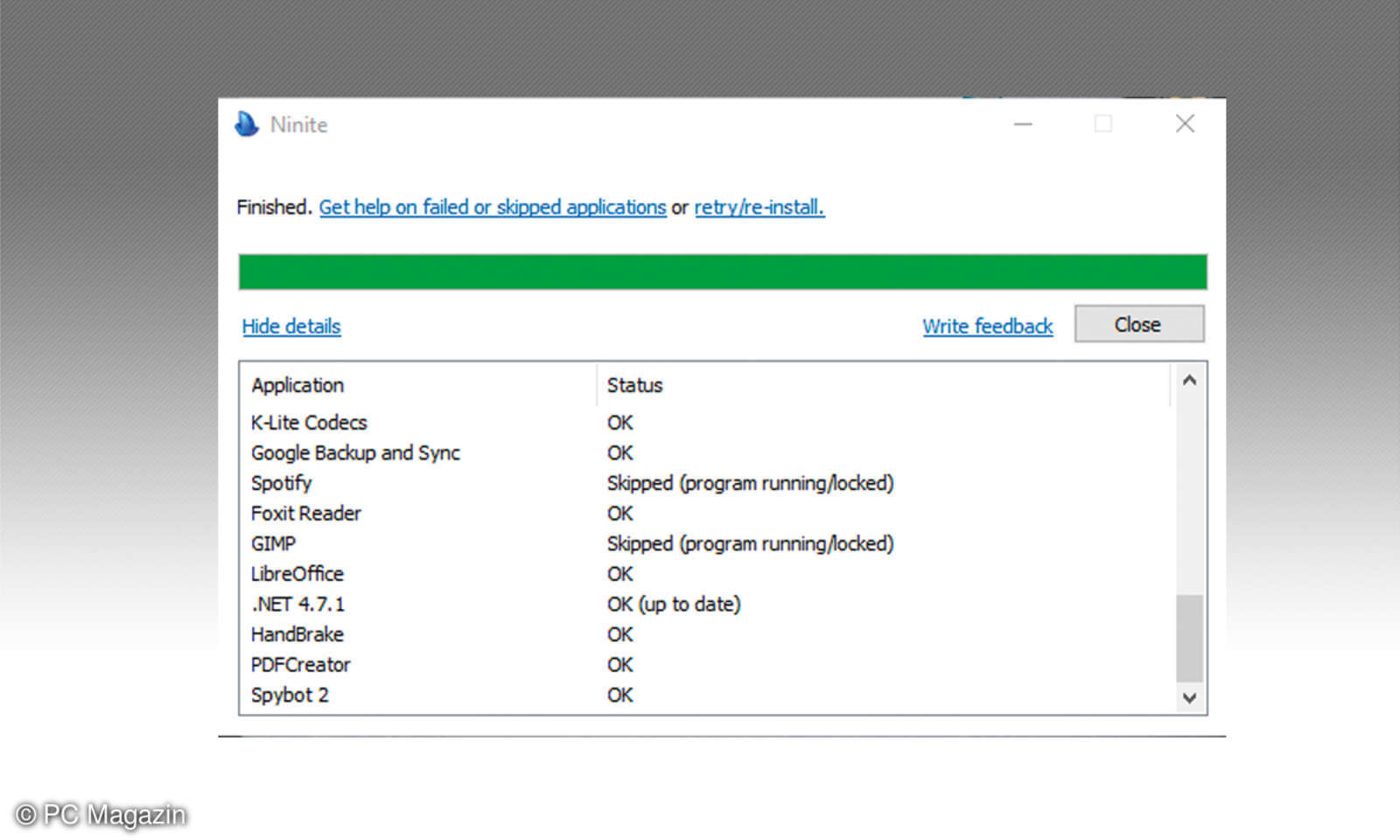Select the HandBrake row

297,634
